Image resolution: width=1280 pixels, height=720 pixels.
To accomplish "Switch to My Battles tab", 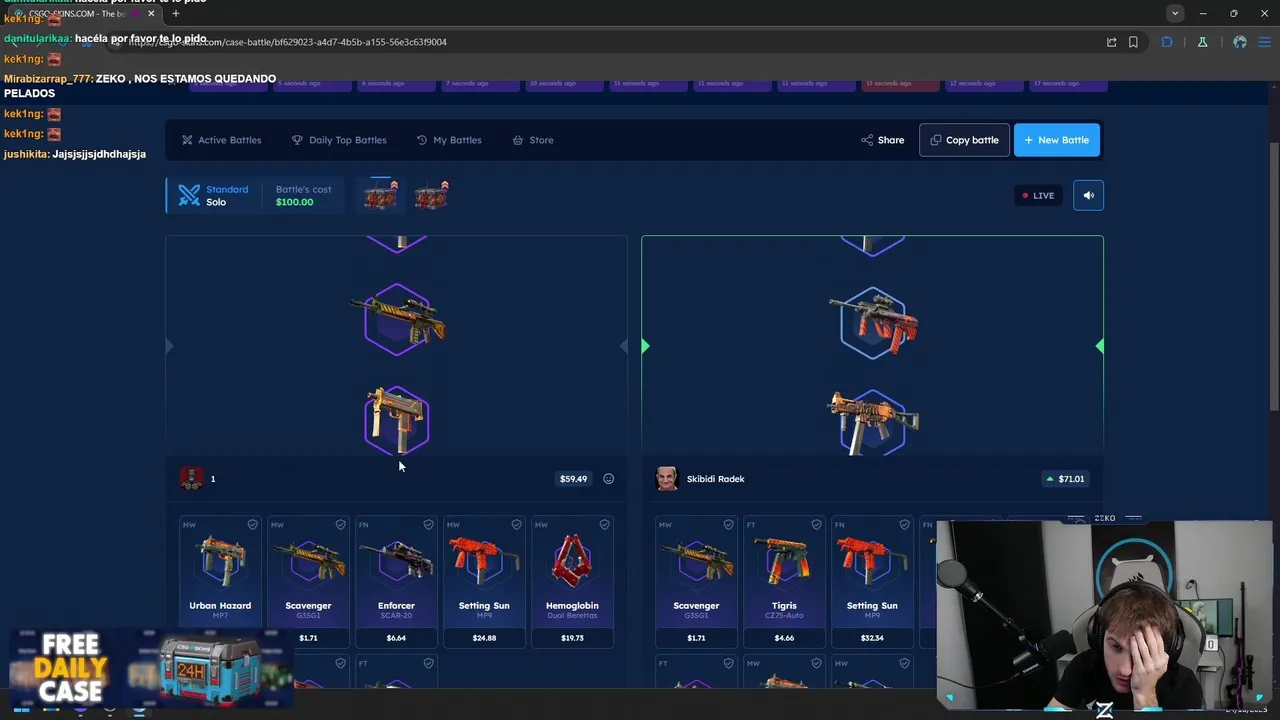I will pos(449,140).
